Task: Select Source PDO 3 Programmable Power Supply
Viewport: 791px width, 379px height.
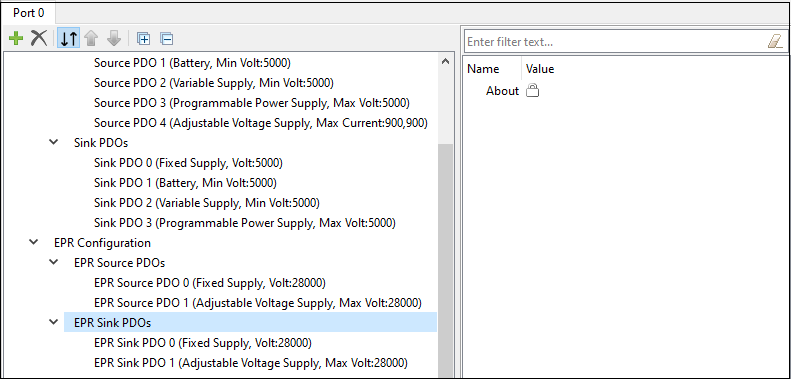Action: [252, 103]
